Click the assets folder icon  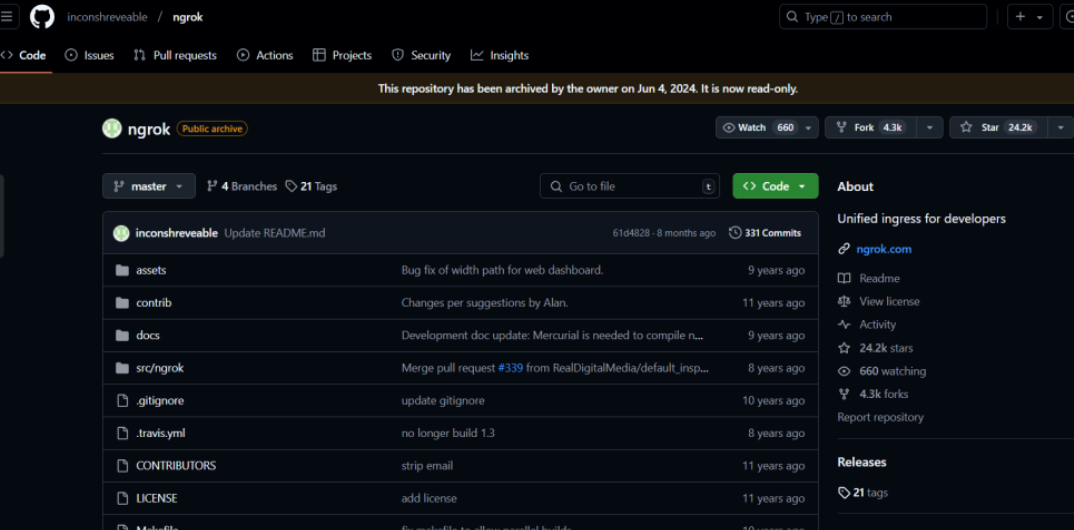[x=123, y=270]
